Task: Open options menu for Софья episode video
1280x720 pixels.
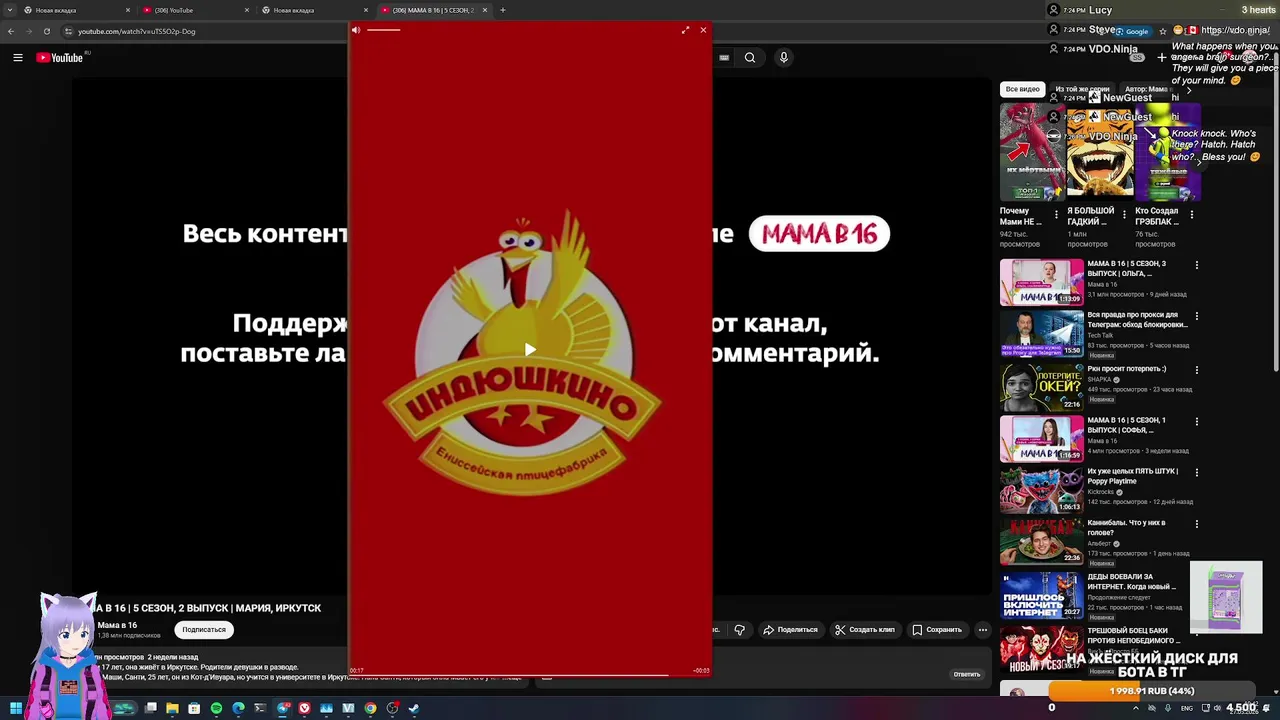Action: 1197,421
